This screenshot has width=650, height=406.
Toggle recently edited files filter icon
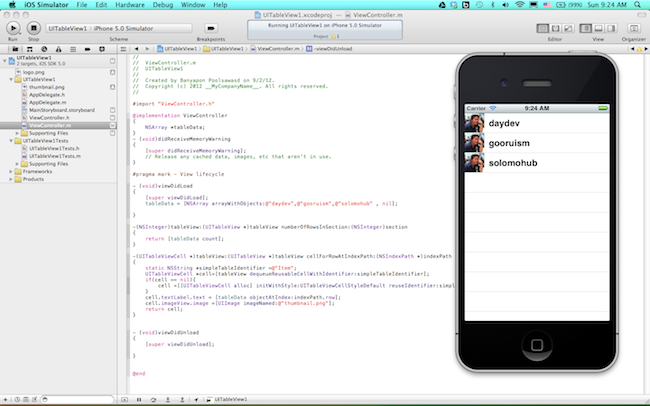tap(17, 399)
